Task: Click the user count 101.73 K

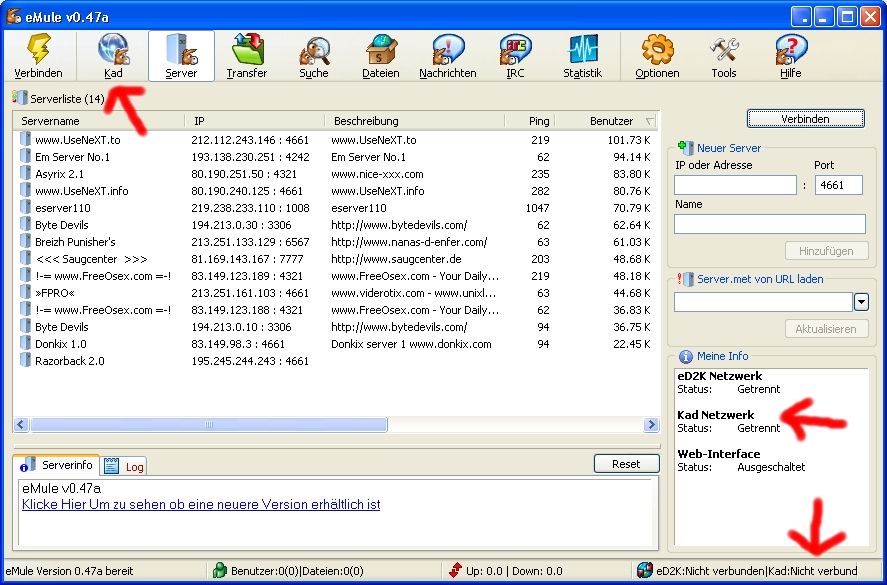Action: click(x=629, y=140)
